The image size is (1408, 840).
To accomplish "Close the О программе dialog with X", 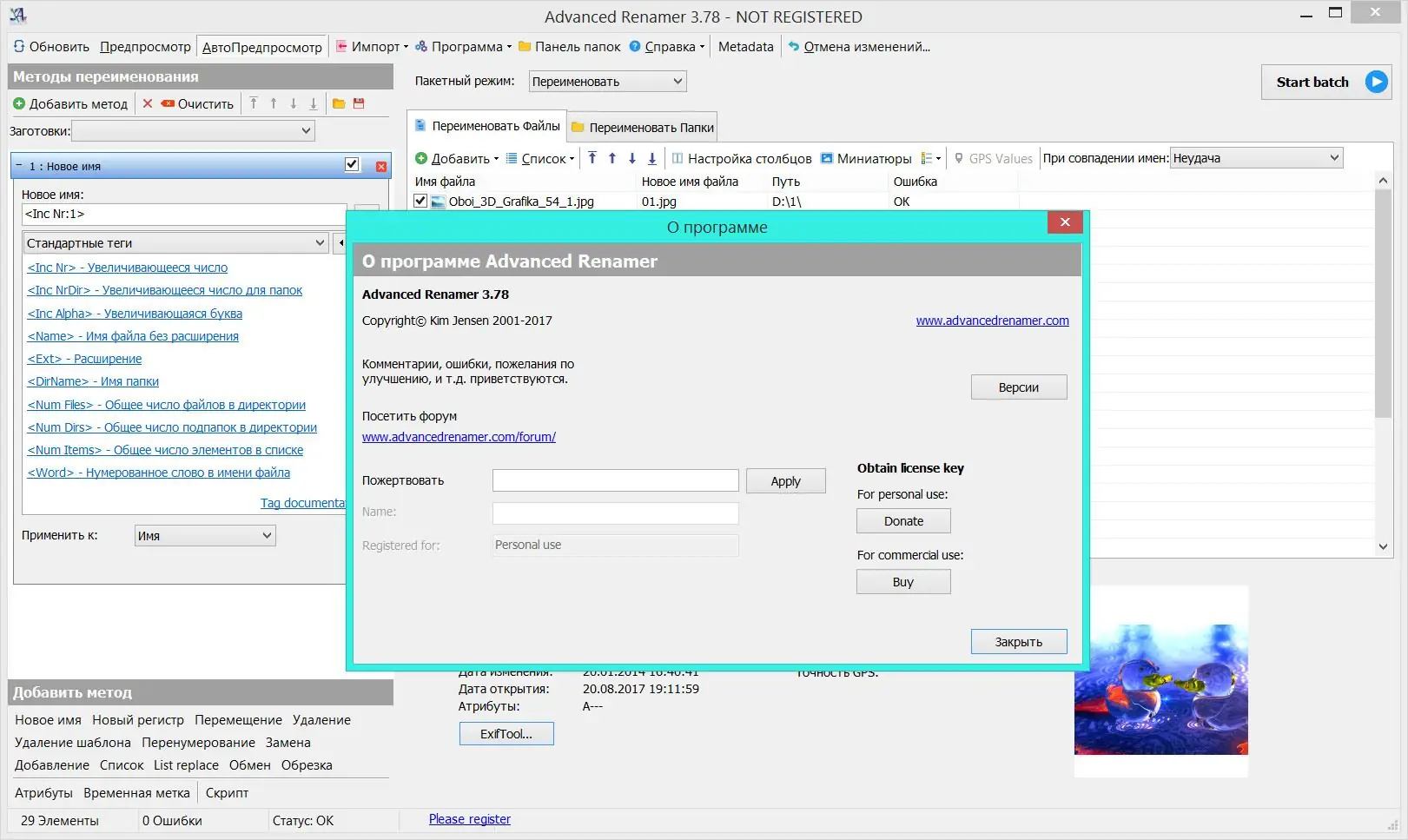I will [1065, 222].
